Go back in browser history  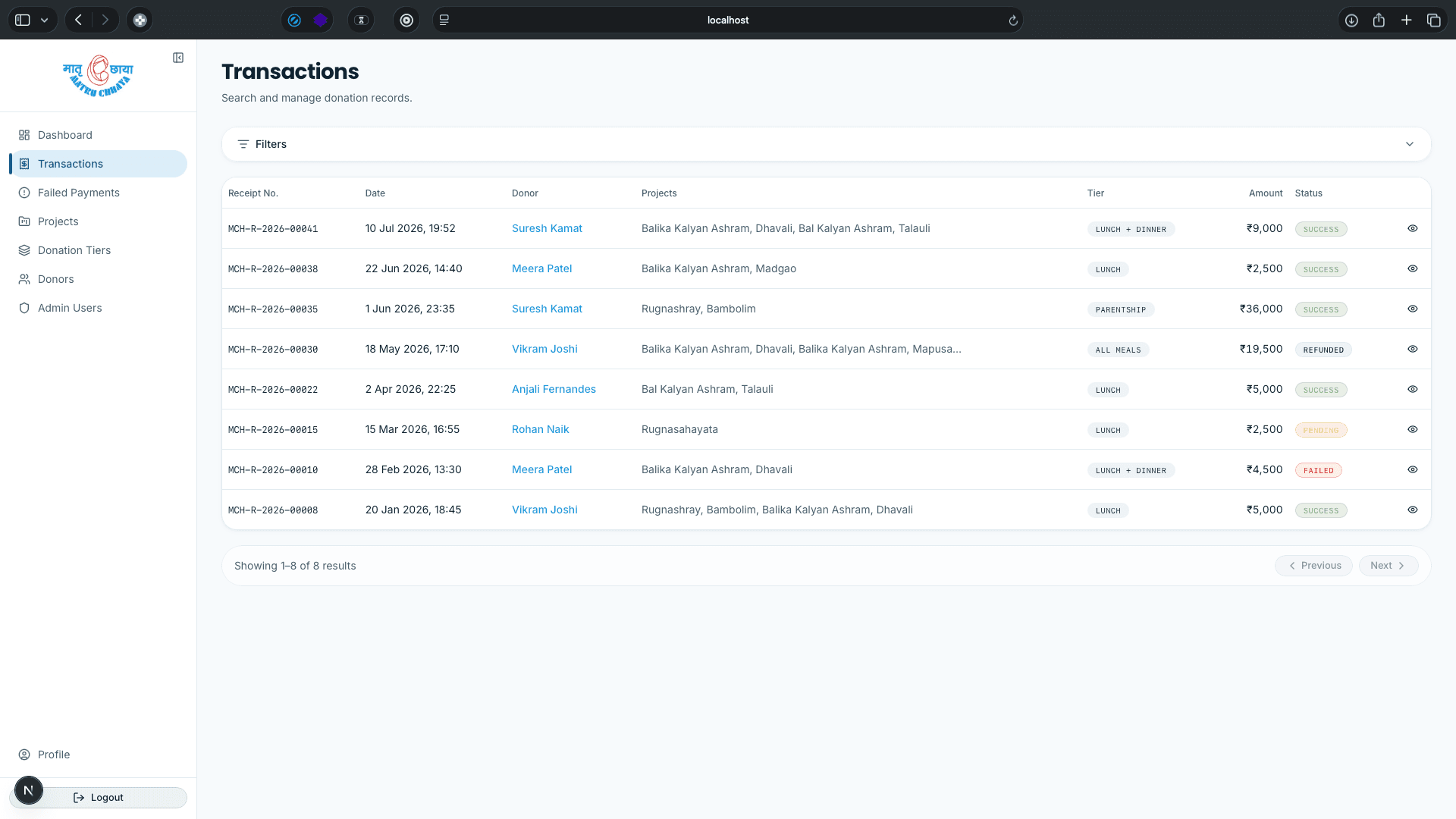78,20
